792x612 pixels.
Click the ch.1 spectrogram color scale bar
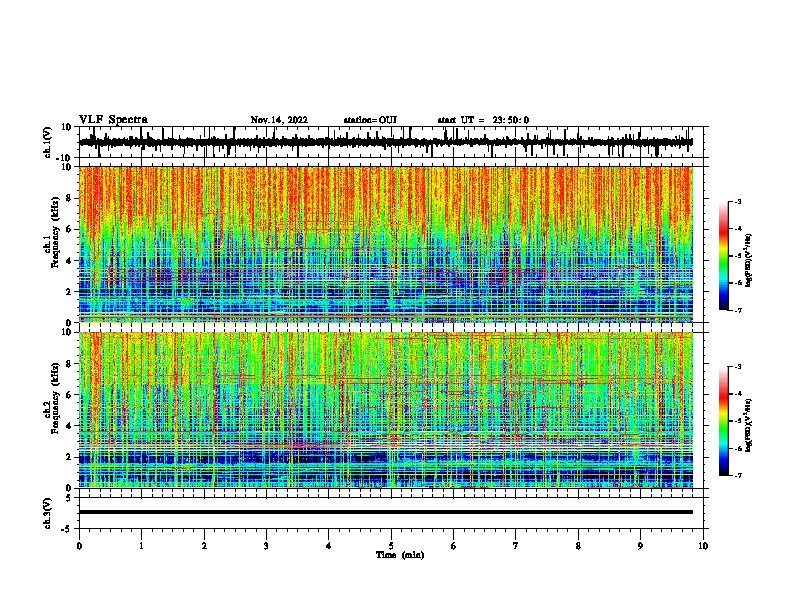723,256
